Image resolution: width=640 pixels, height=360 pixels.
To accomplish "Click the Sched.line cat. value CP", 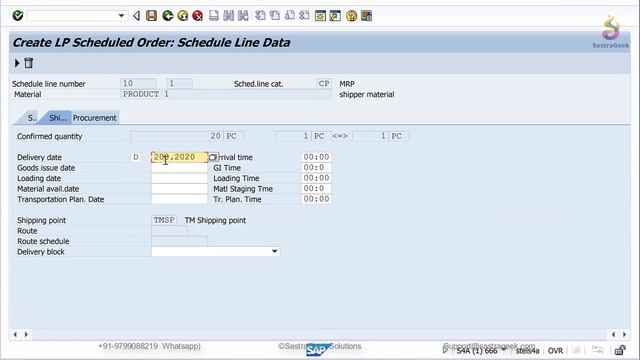I will point(324,84).
